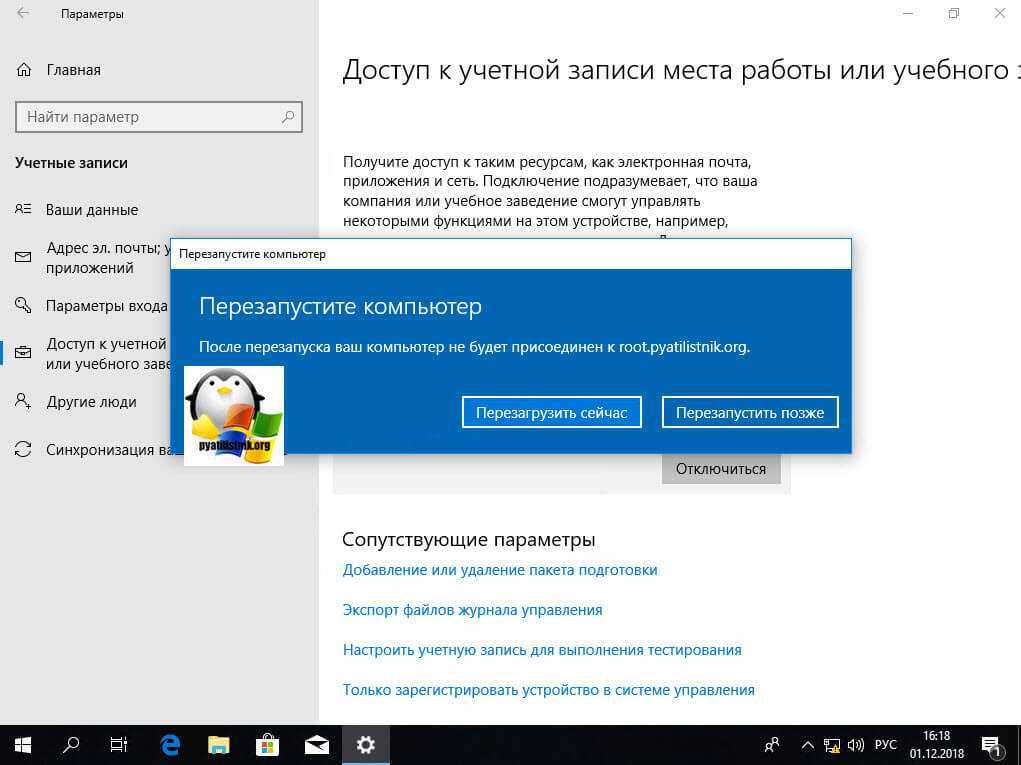The width and height of the screenshot is (1021, 765).
Task: Click the email envelope icon in sidebar
Action: [23, 257]
